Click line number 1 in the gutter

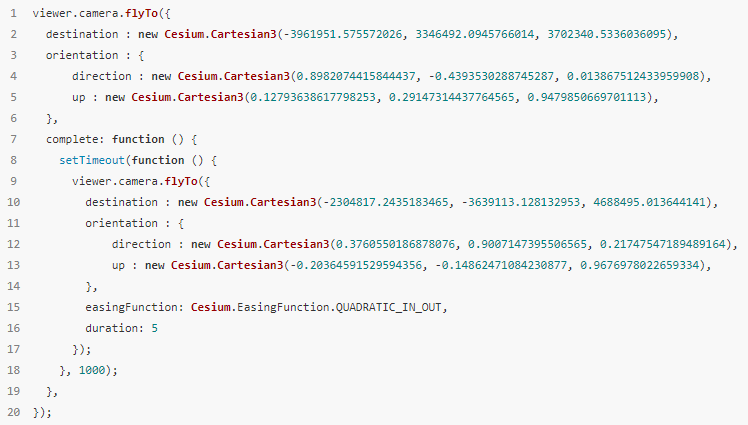pos(13,13)
